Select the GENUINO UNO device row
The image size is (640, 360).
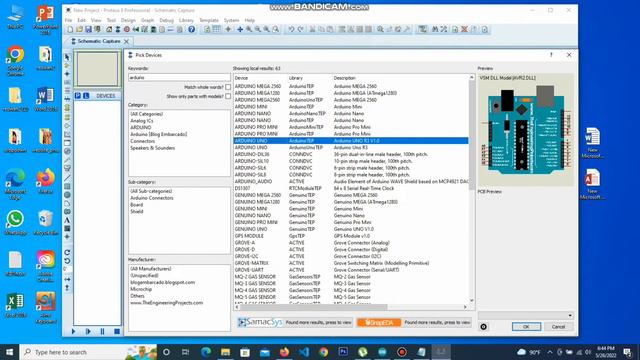(351, 229)
